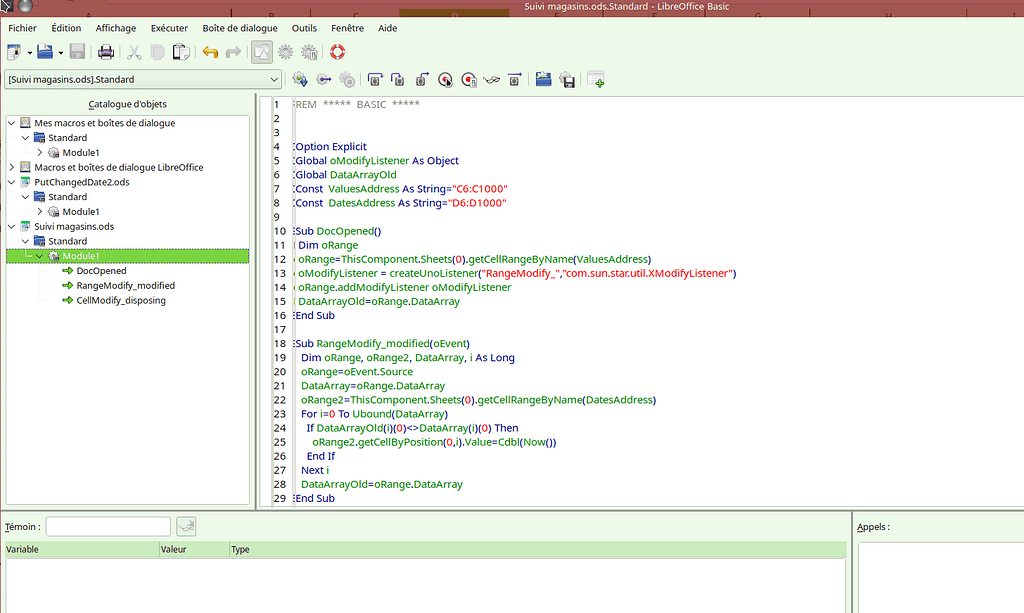Select the DocOpened procedure entry

pyautogui.click(x=101, y=270)
